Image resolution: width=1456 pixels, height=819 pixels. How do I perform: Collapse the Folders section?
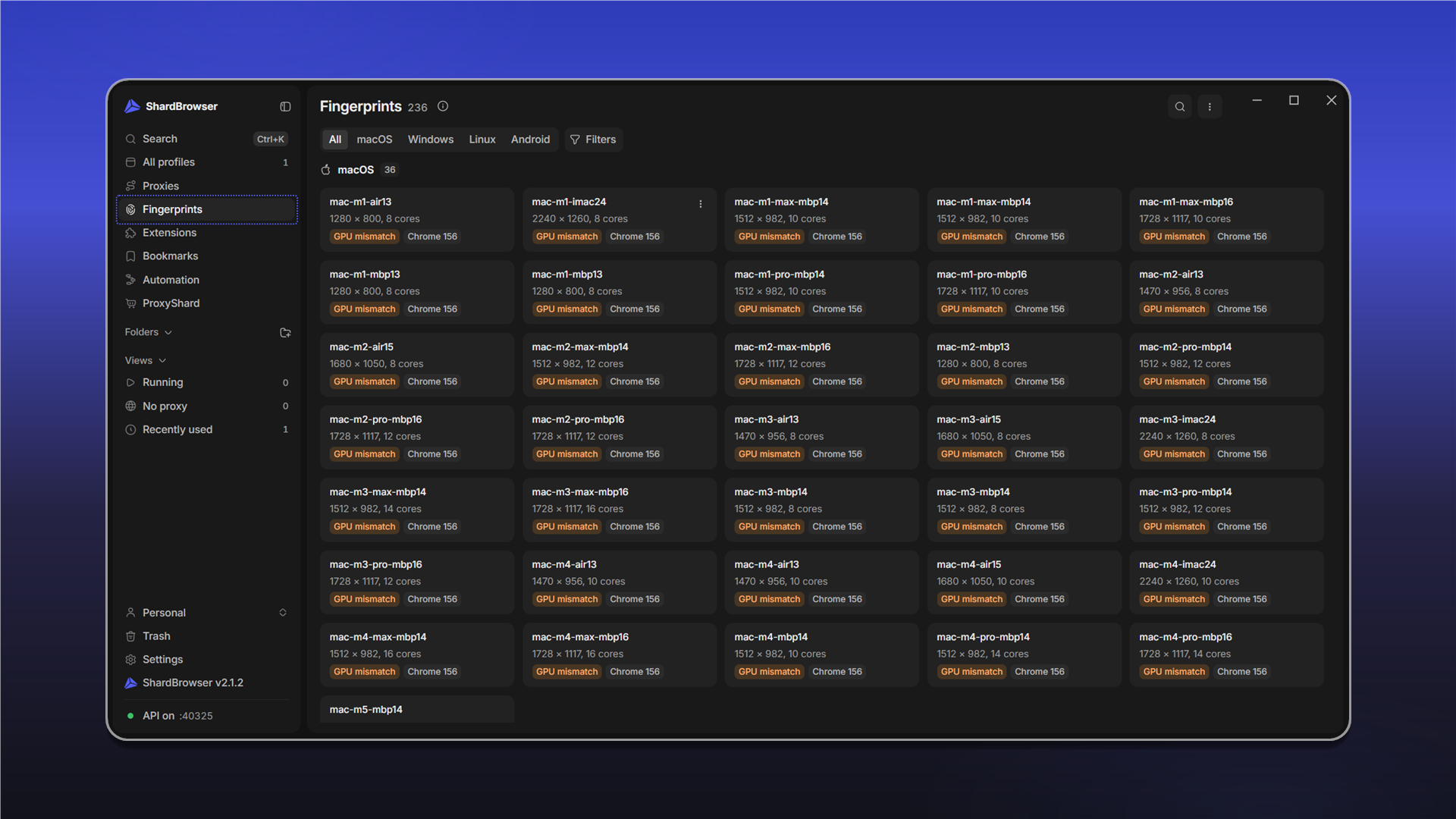pyautogui.click(x=149, y=332)
